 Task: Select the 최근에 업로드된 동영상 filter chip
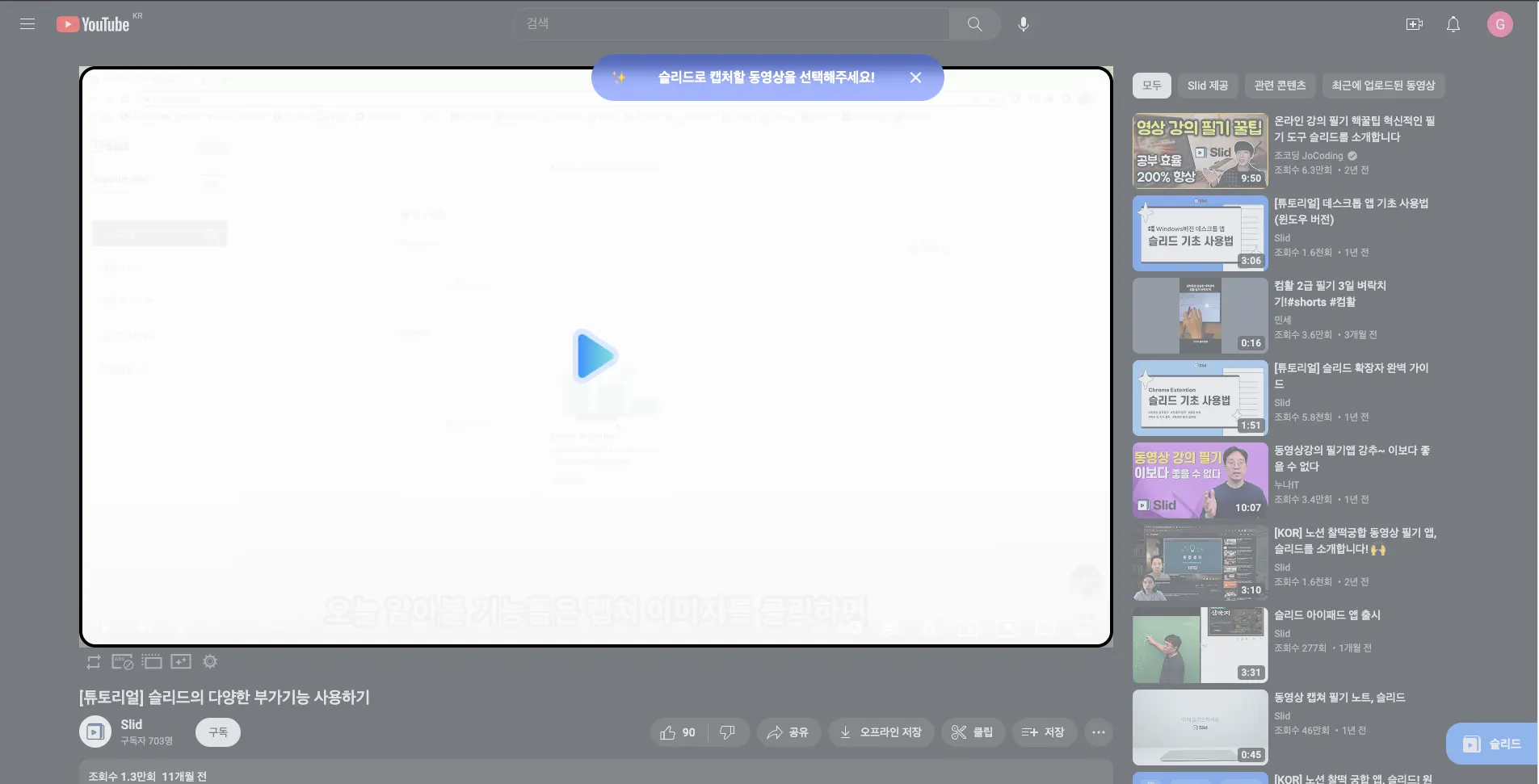tap(1383, 86)
